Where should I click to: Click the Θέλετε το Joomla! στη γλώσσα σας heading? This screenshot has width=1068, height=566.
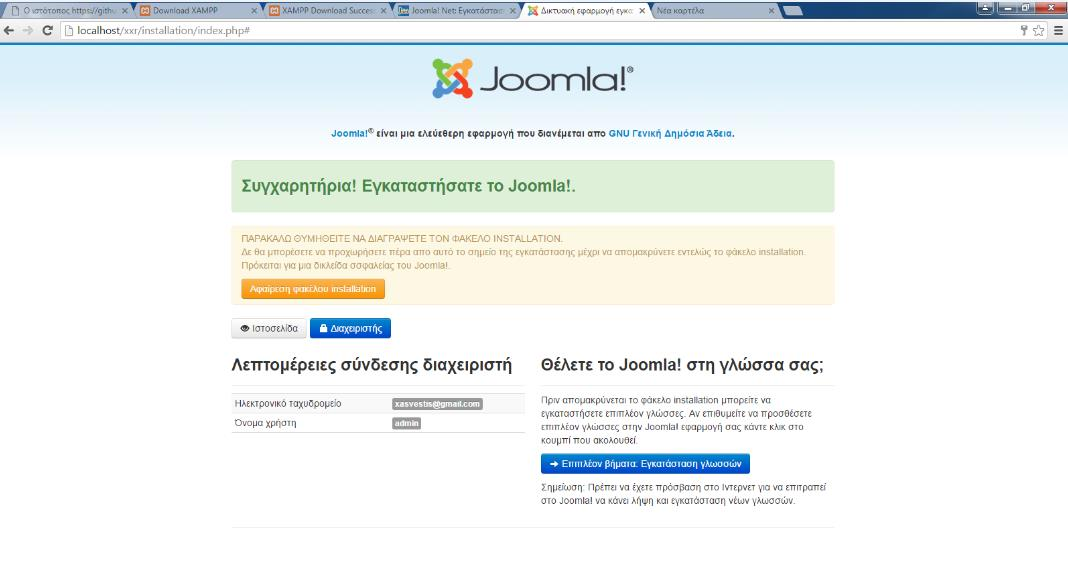point(682,364)
